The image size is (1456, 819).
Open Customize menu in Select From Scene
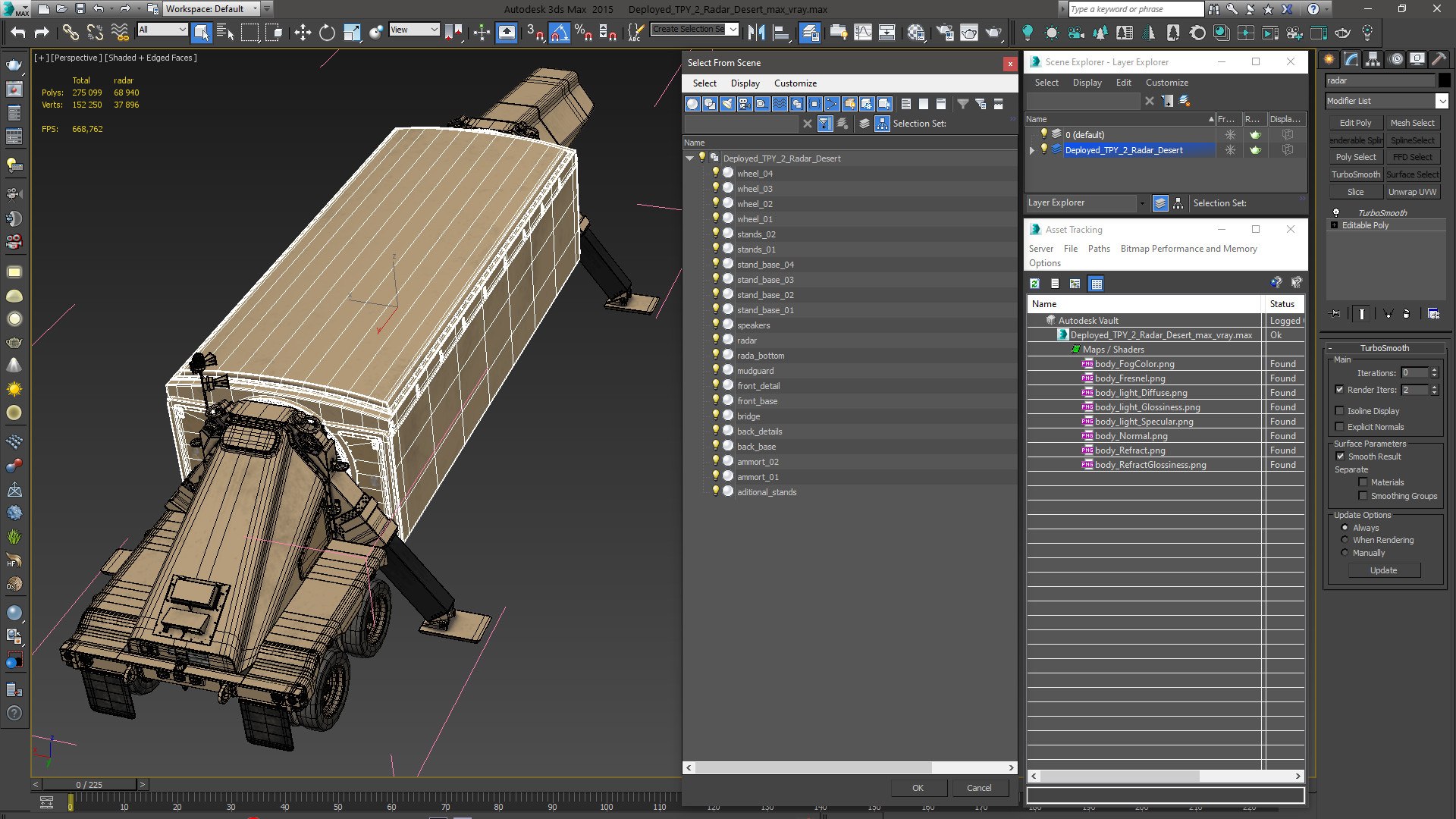(795, 83)
